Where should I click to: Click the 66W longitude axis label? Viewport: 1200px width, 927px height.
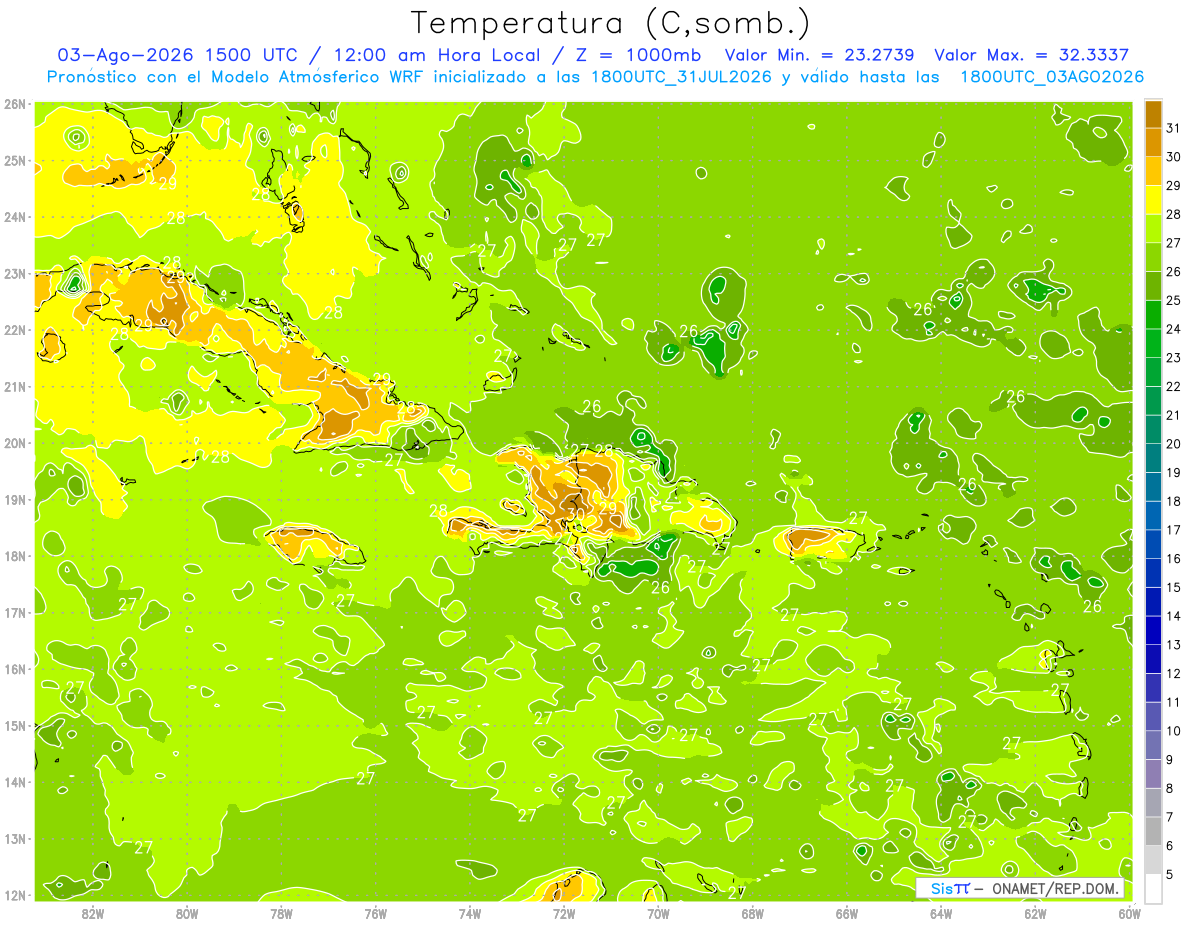[x=847, y=913]
